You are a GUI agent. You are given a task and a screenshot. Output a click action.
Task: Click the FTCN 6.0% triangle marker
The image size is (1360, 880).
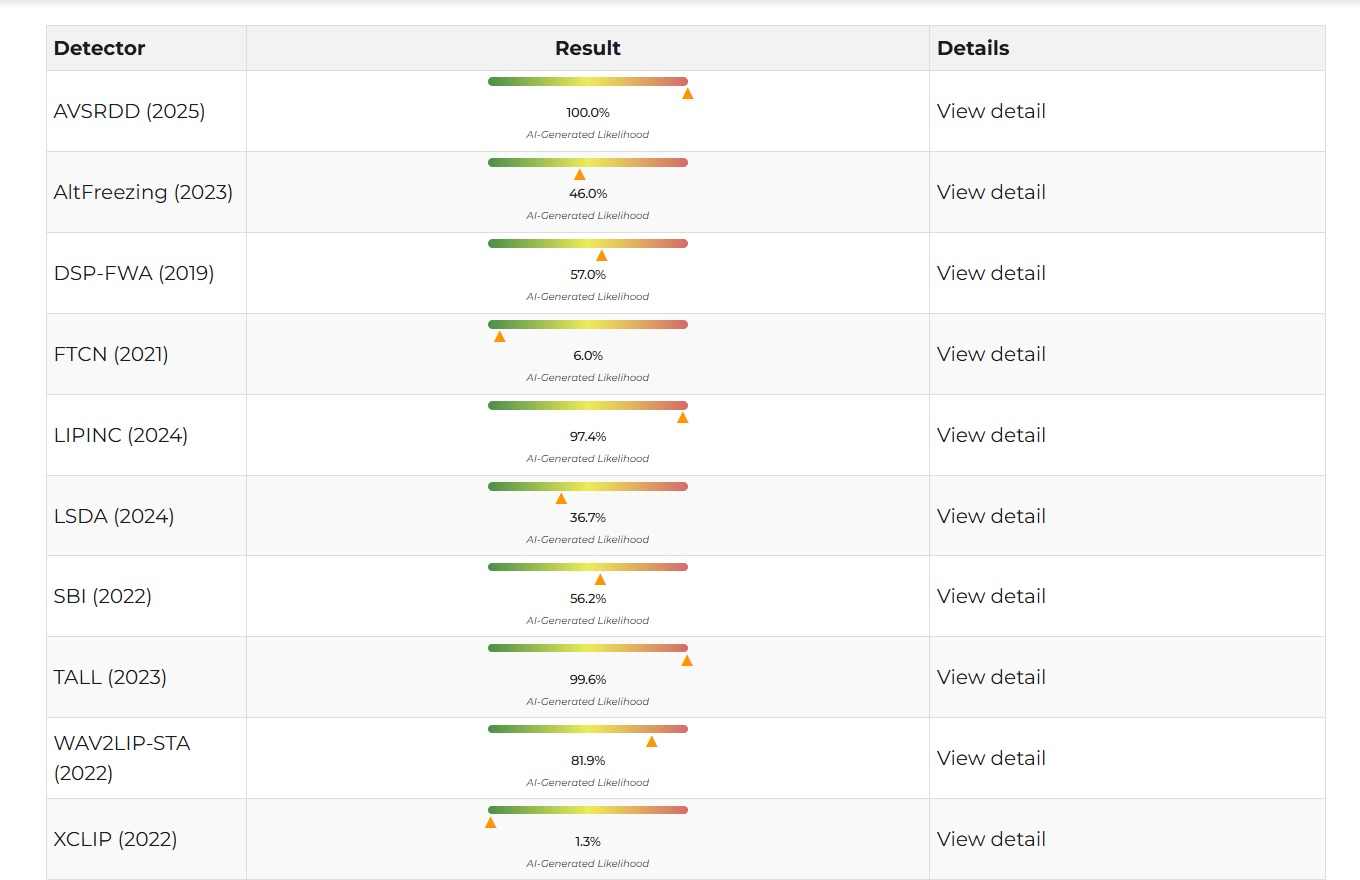coord(500,336)
